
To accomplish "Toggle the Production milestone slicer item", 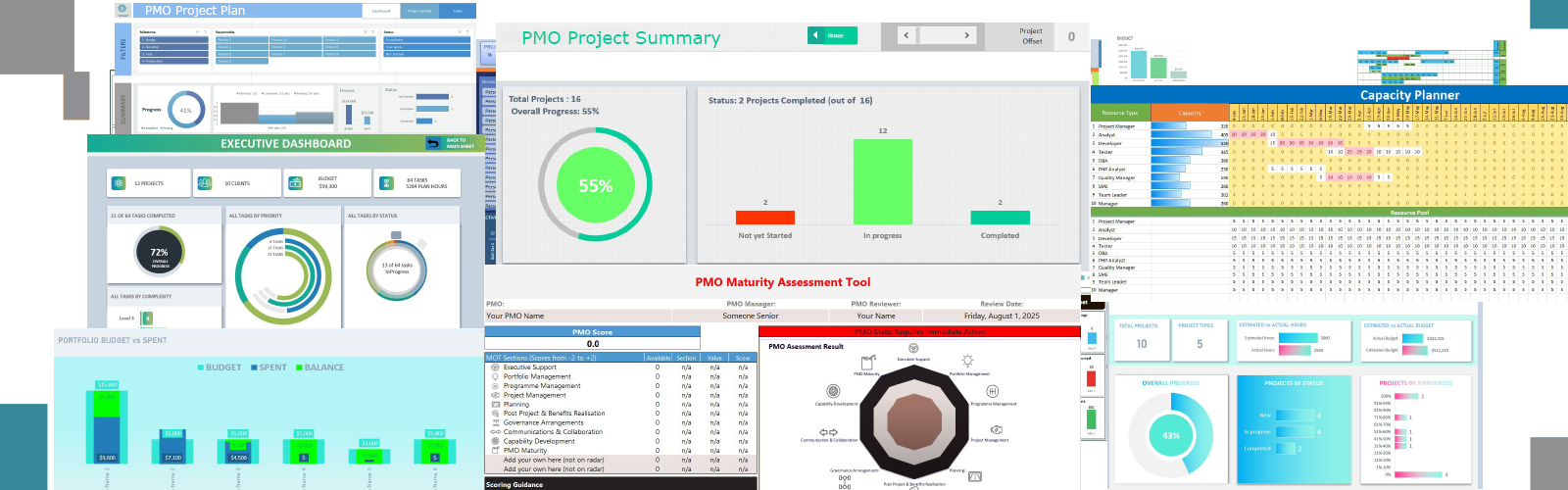I will (x=173, y=61).
